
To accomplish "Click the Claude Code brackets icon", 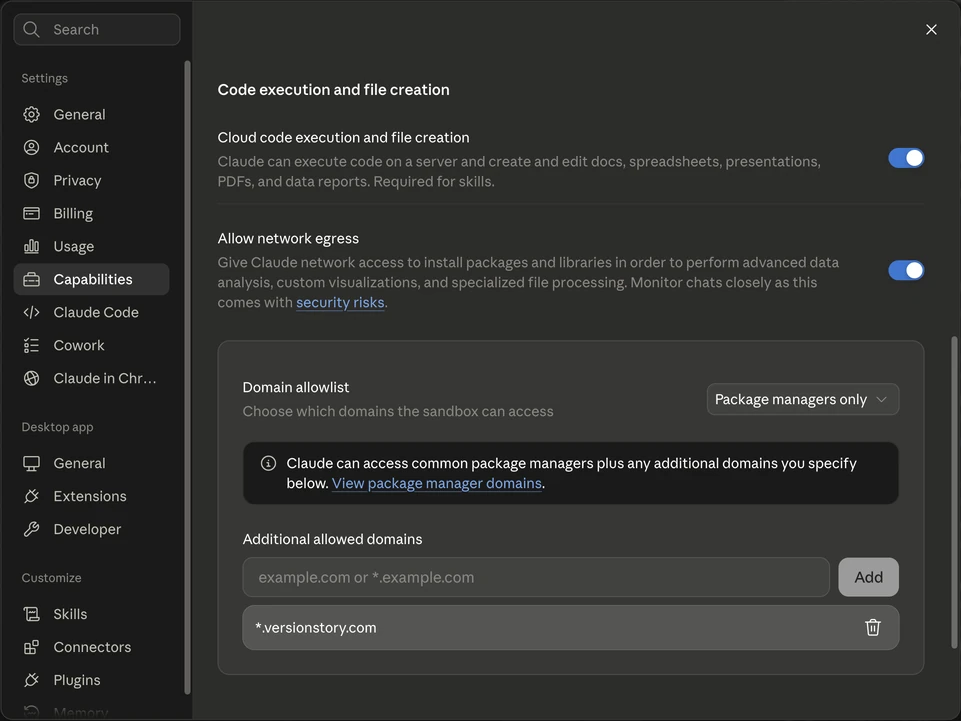I will pyautogui.click(x=31, y=313).
